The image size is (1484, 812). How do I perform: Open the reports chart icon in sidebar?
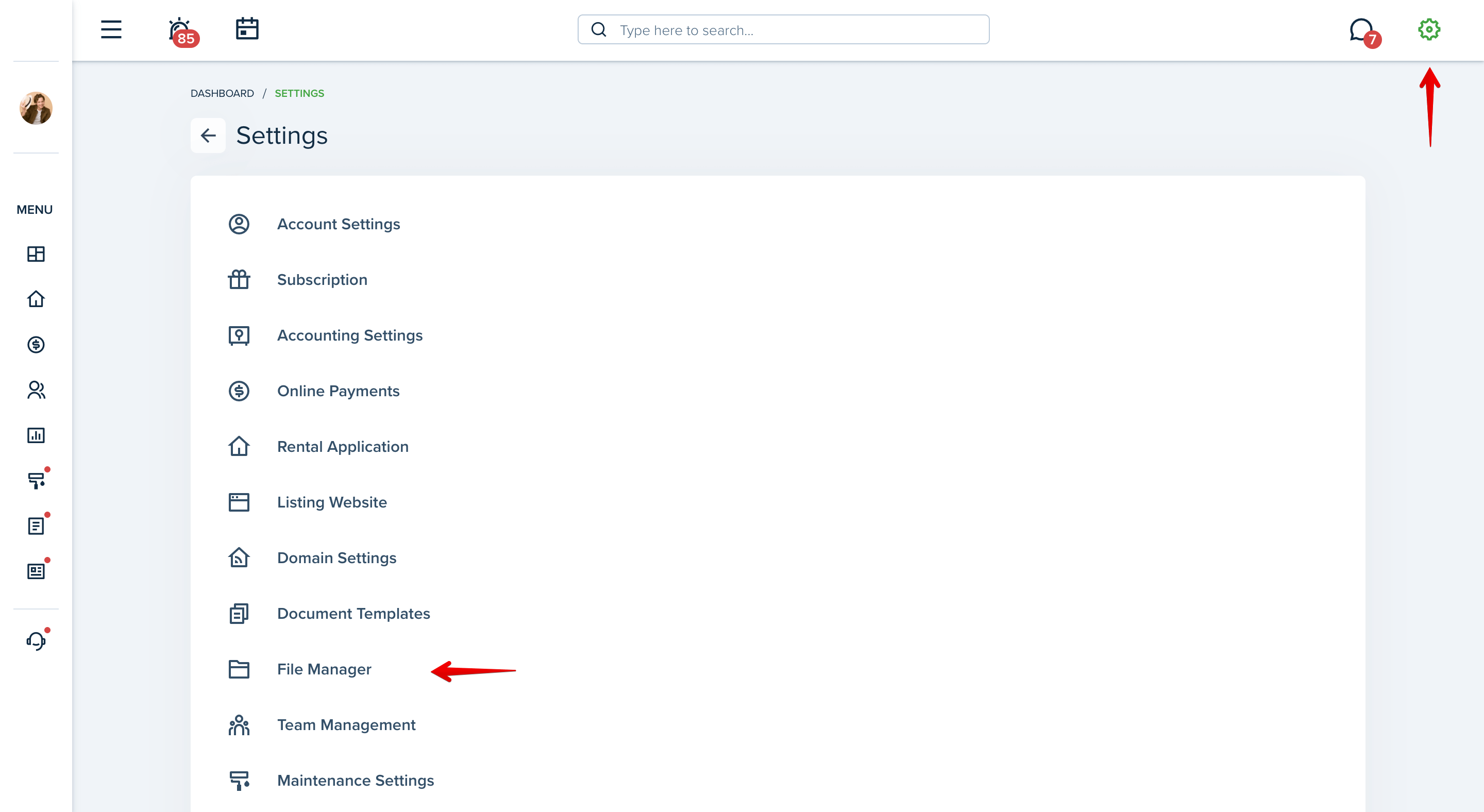(36, 435)
